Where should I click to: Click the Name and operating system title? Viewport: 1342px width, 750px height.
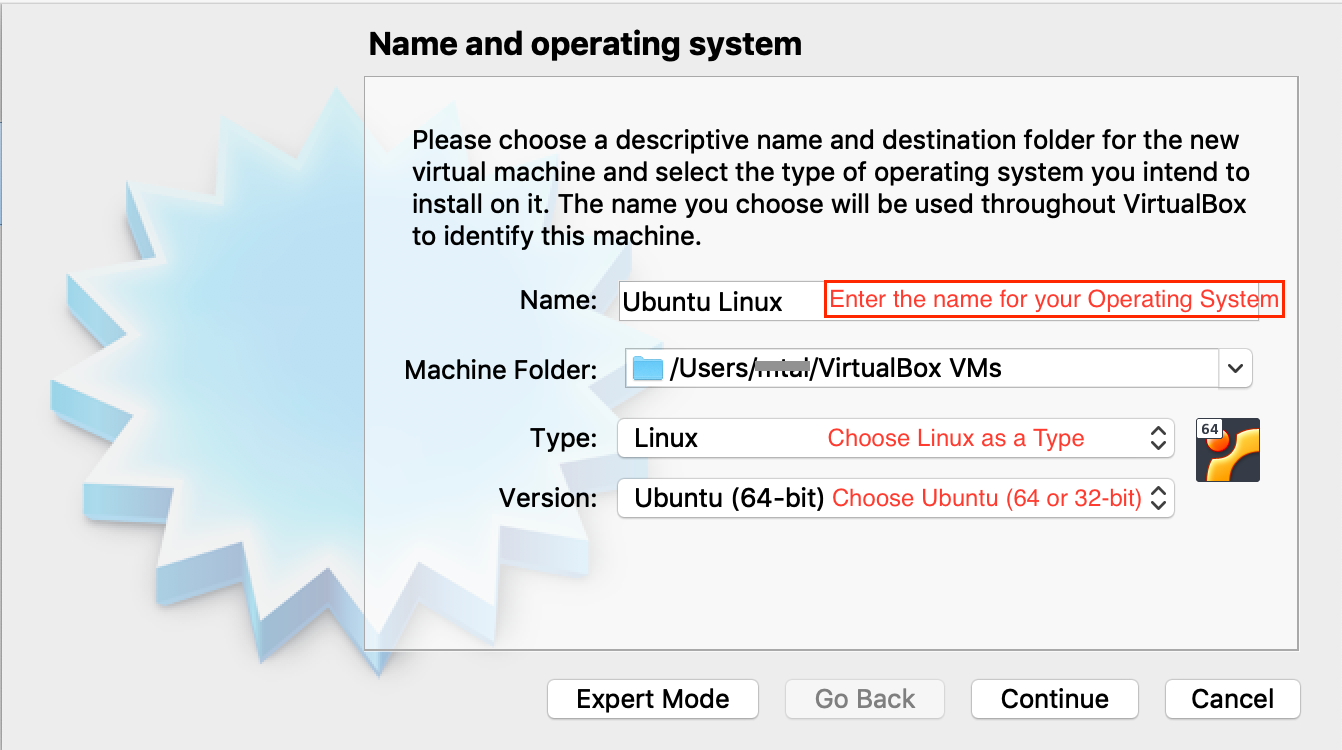tap(585, 43)
